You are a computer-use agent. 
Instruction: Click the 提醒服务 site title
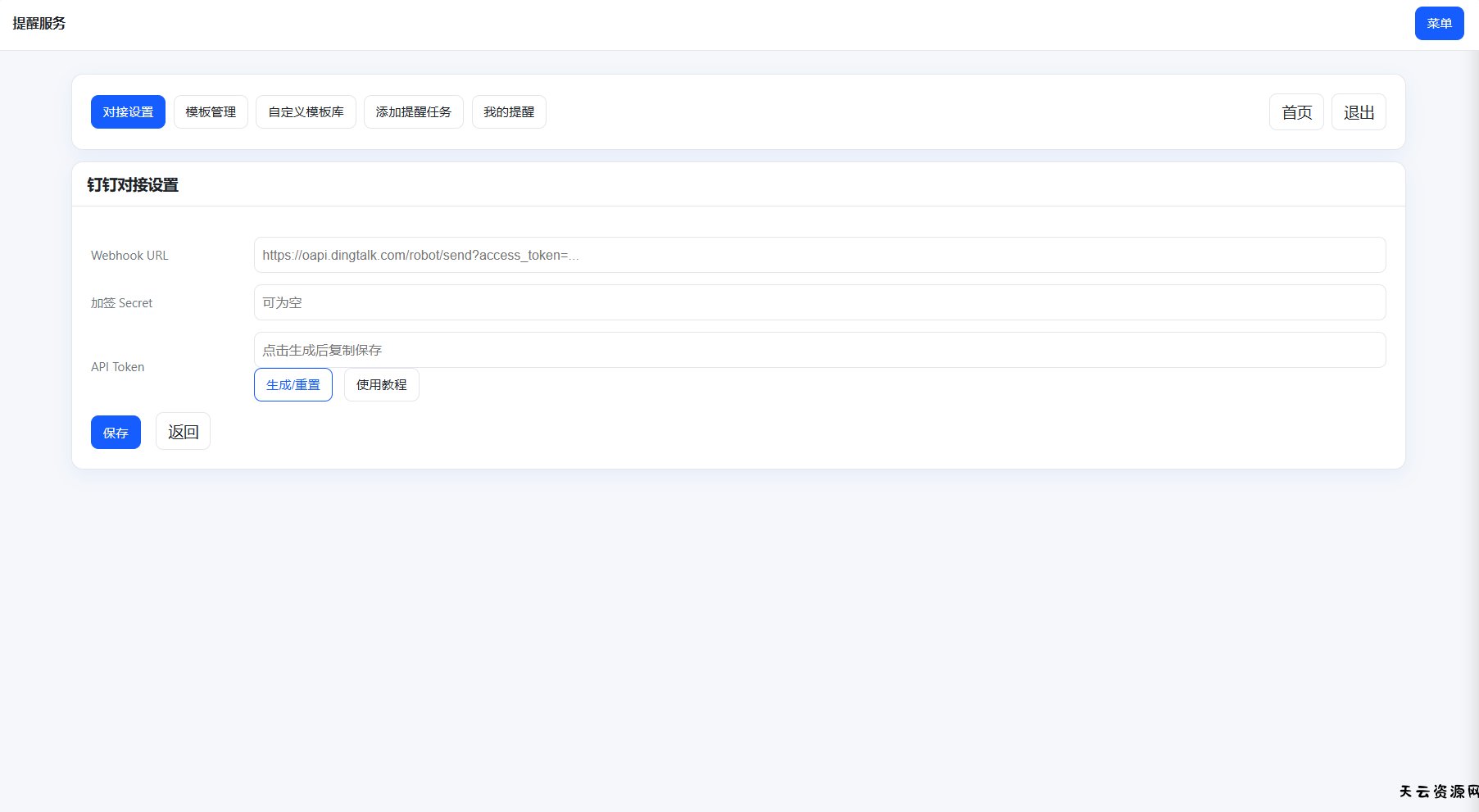click(39, 24)
